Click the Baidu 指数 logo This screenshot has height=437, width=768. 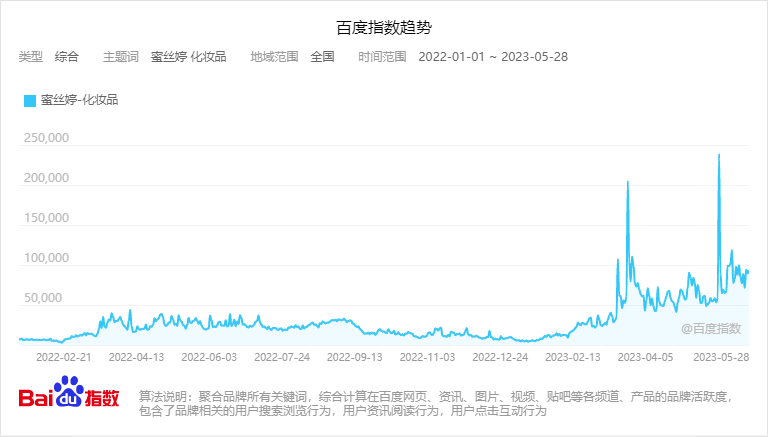[x=69, y=393]
